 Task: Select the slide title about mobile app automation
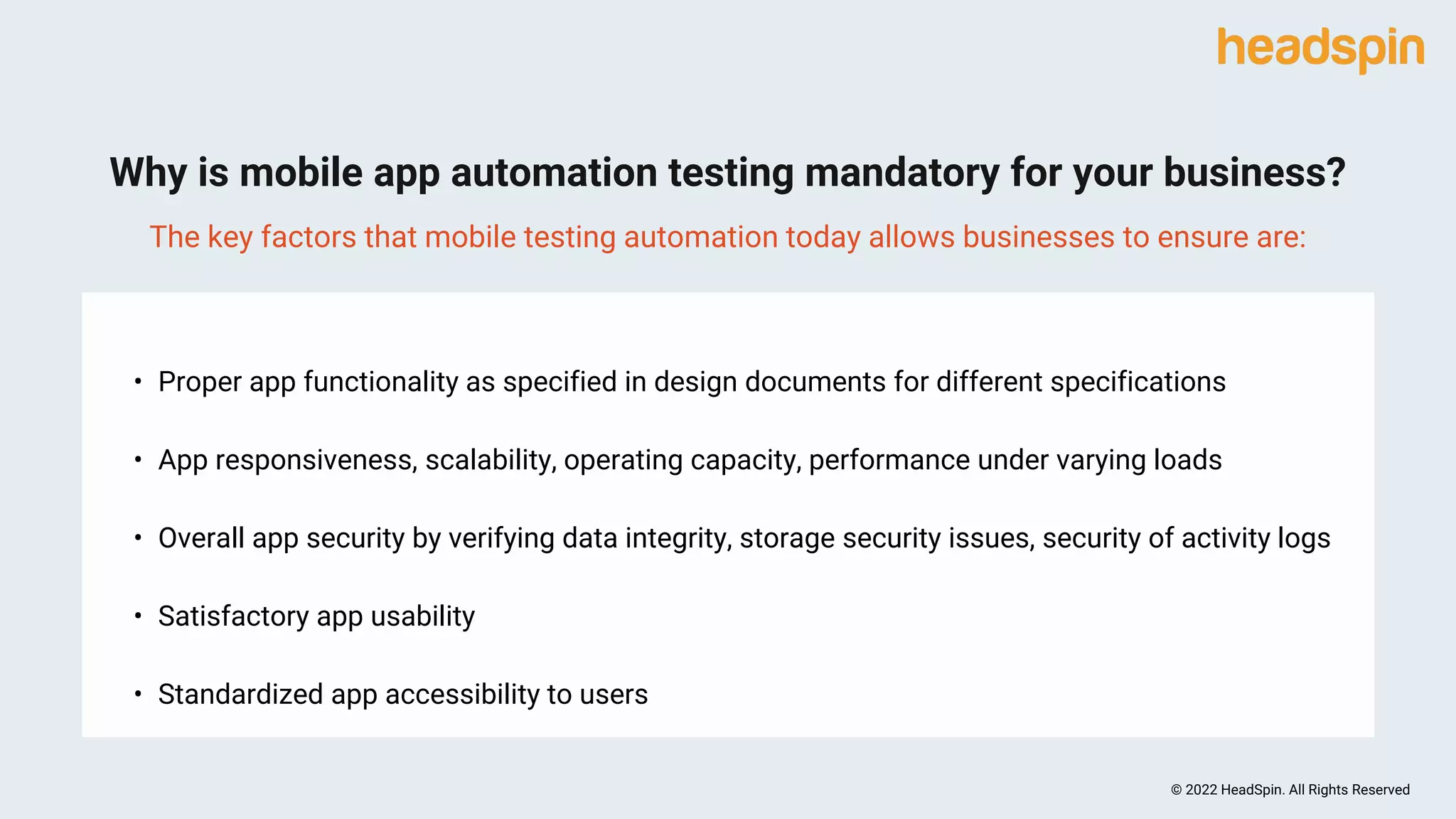(x=727, y=173)
